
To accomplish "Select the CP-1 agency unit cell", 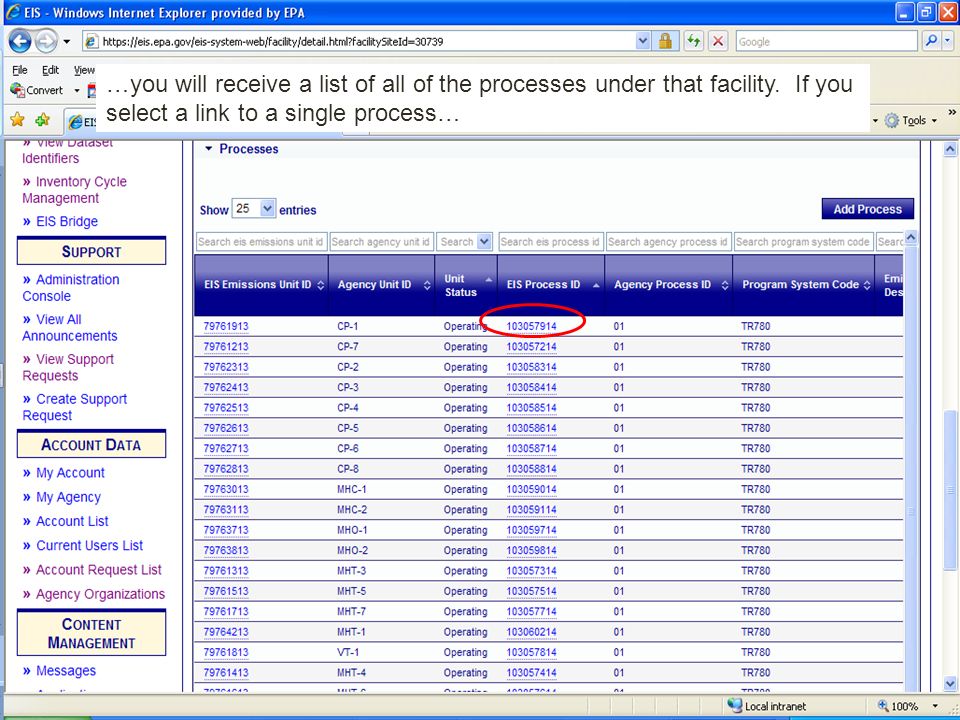I will (347, 326).
